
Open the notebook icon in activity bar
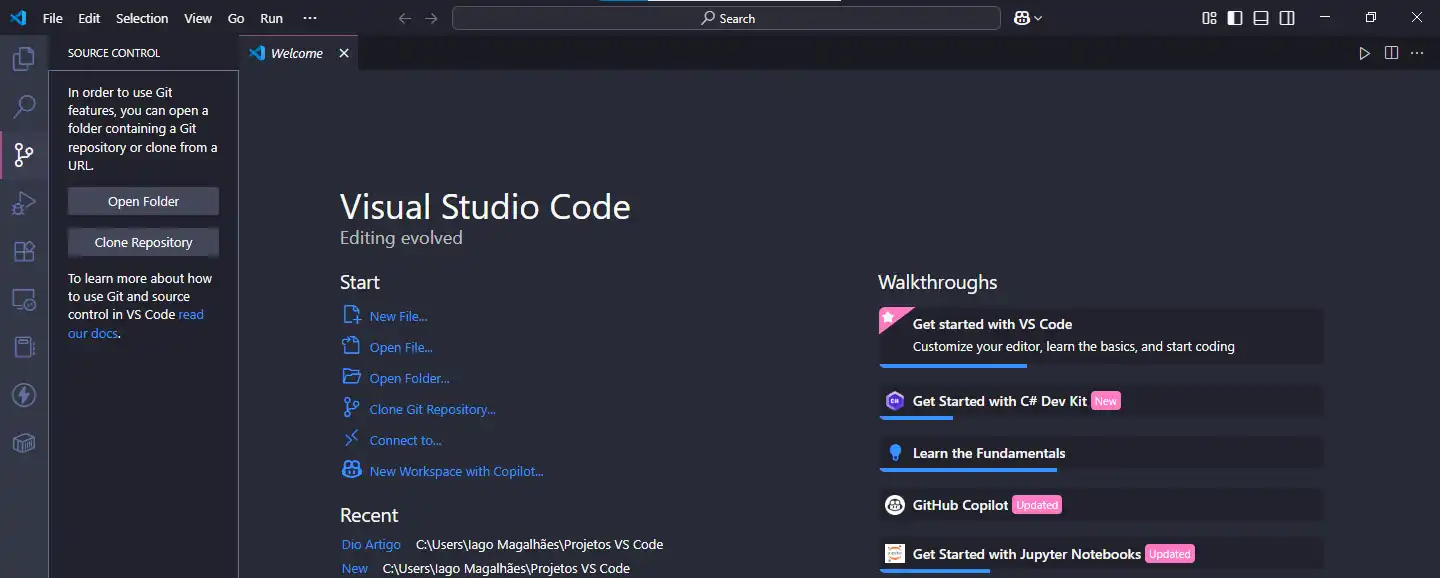pos(23,347)
